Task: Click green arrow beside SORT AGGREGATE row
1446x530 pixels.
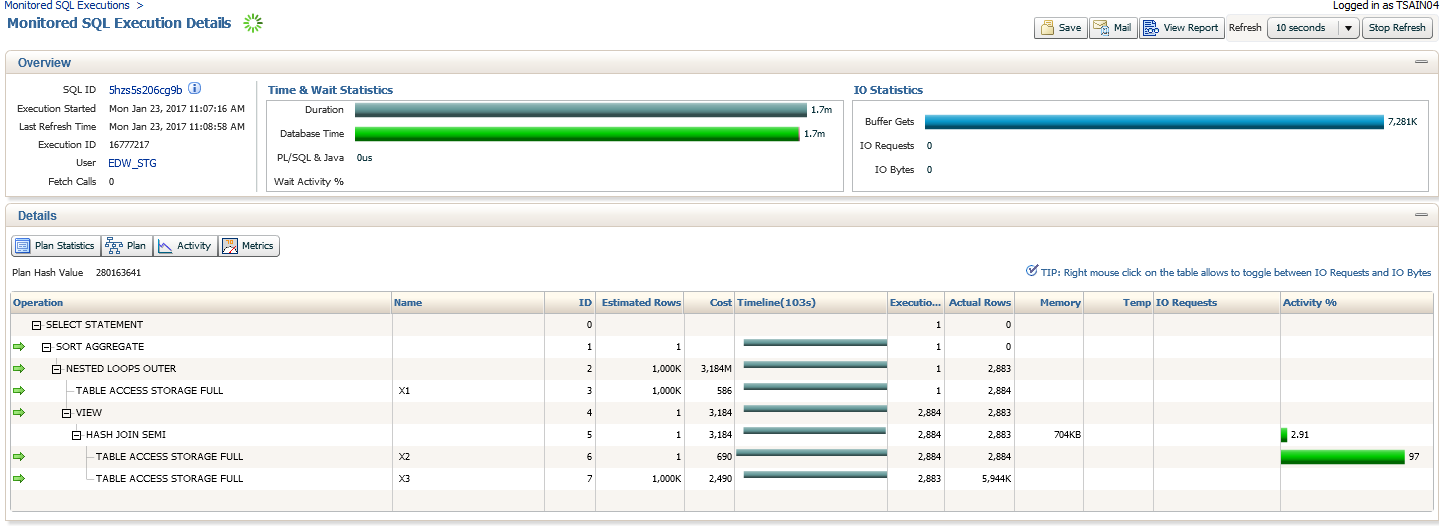Action: tap(18, 347)
